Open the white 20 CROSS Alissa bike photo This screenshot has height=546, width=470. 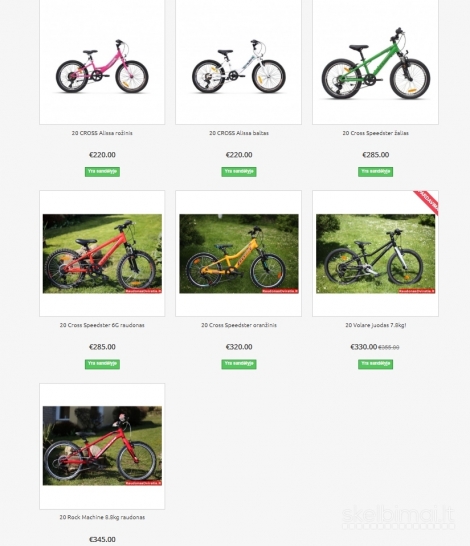[238, 62]
